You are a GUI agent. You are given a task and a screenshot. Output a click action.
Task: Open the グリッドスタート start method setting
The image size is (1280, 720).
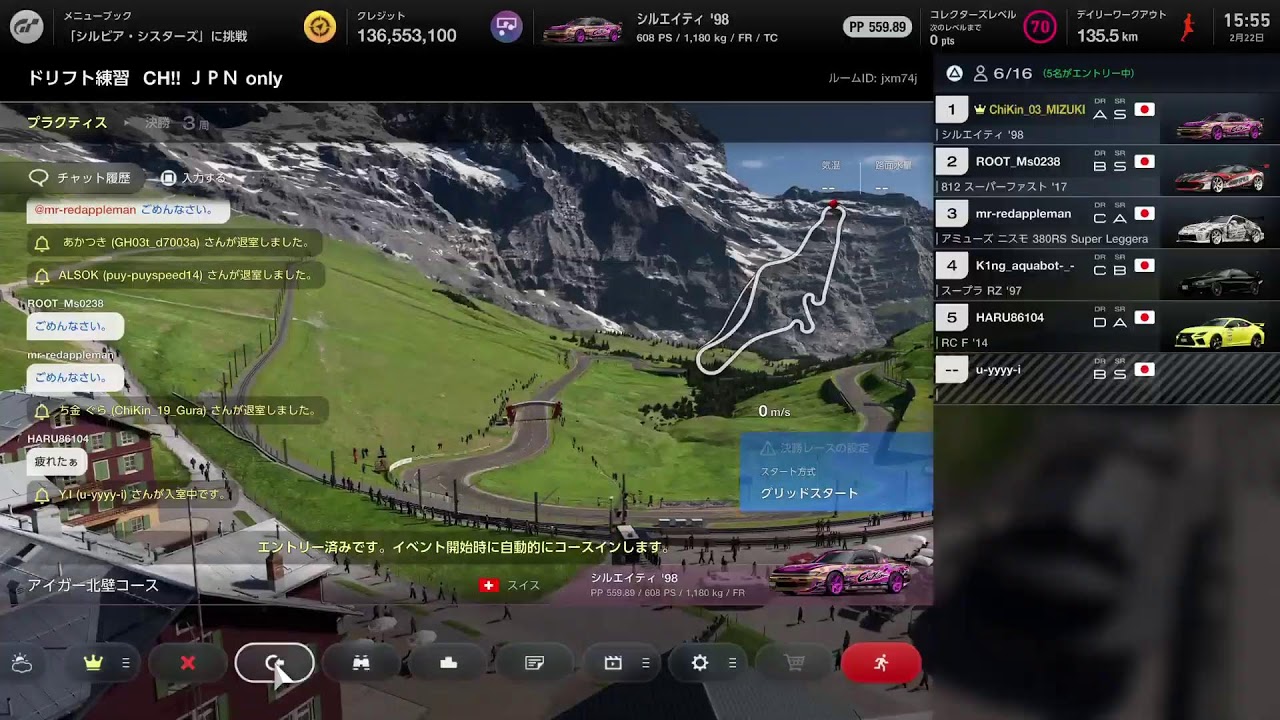809,493
